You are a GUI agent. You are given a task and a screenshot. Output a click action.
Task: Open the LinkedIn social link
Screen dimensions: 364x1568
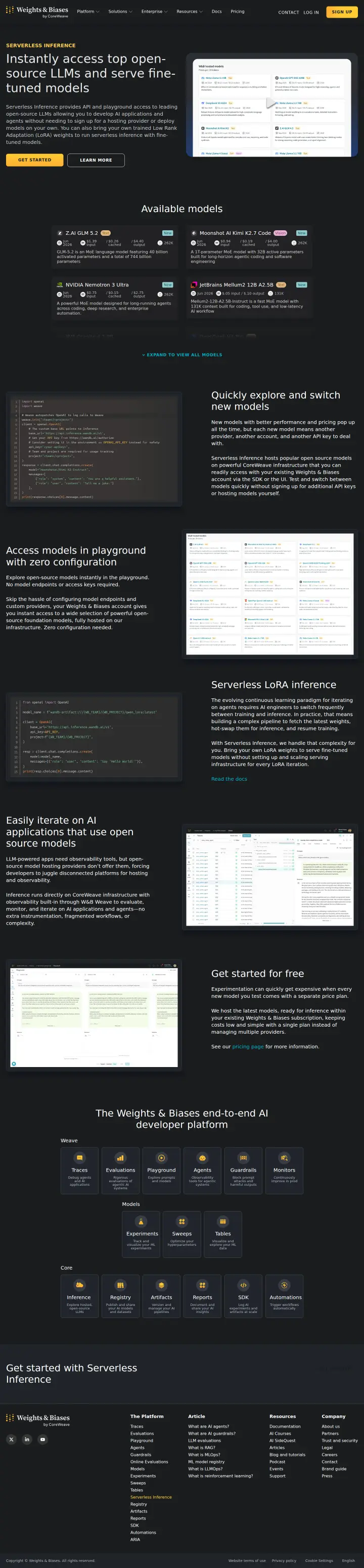tap(27, 1439)
